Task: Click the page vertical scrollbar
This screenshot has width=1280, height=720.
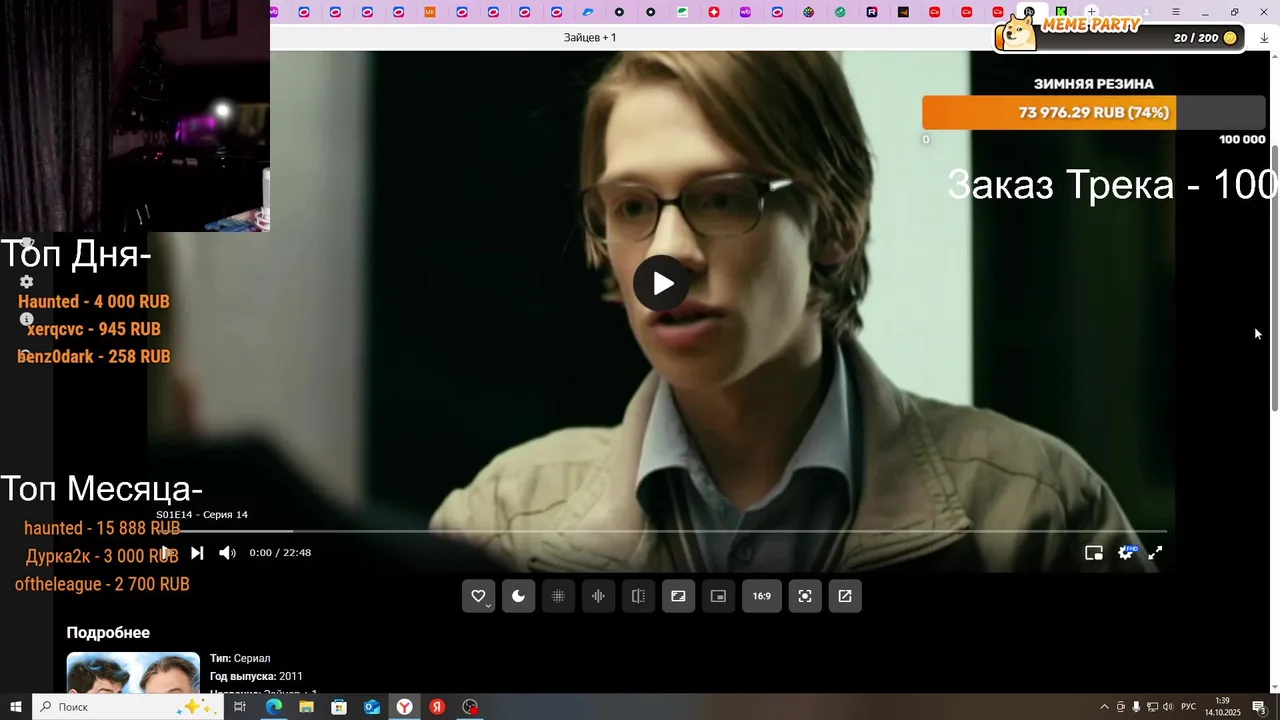Action: (1275, 277)
